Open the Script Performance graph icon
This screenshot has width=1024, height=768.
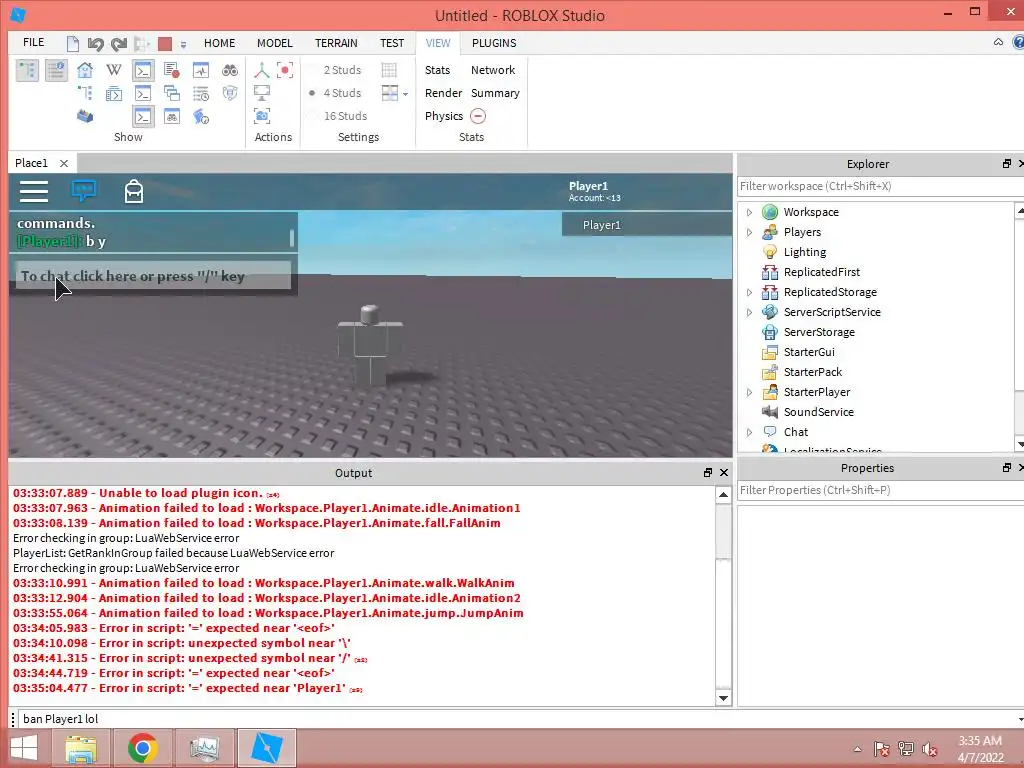pos(200,70)
